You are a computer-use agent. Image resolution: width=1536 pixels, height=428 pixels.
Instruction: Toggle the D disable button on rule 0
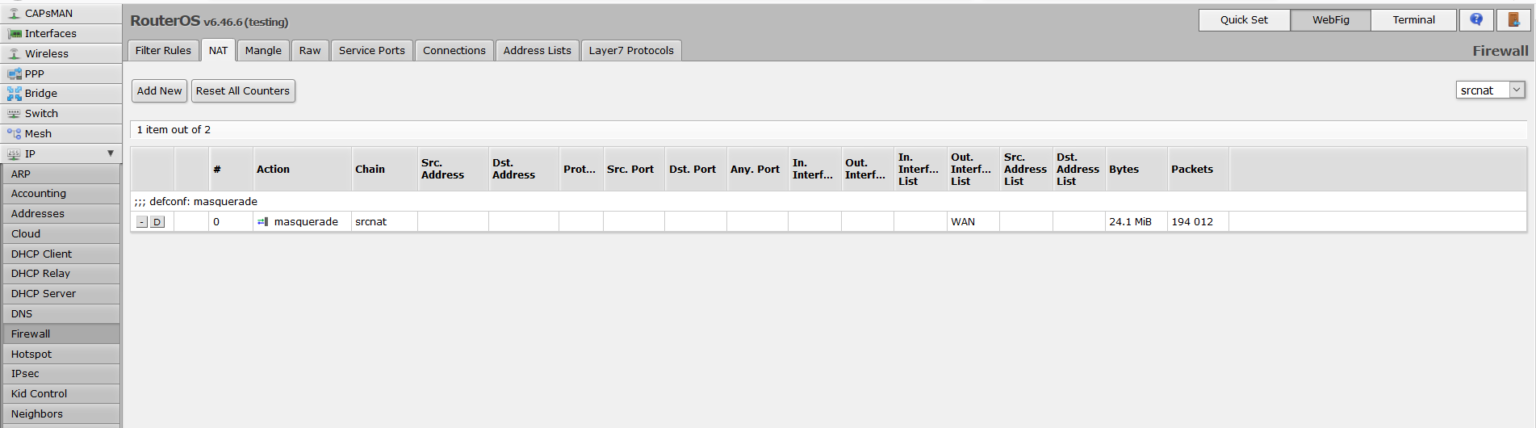tap(157, 222)
